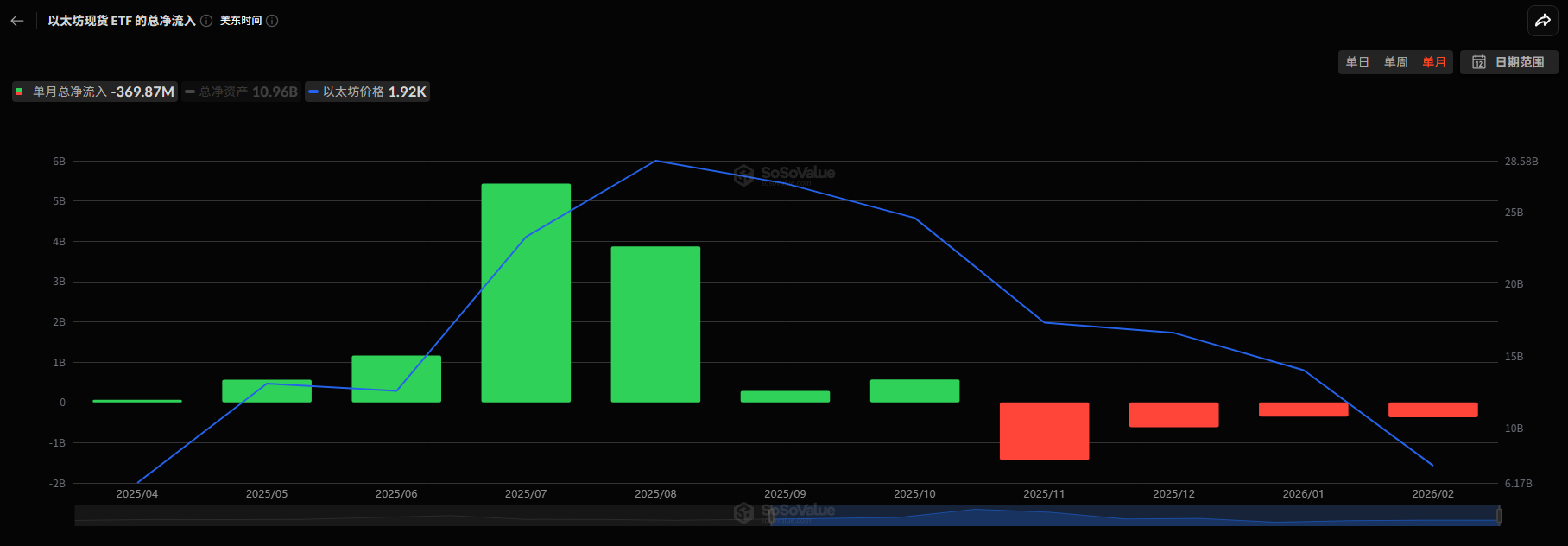Open the 日期范围 date picker

pyautogui.click(x=1508, y=62)
